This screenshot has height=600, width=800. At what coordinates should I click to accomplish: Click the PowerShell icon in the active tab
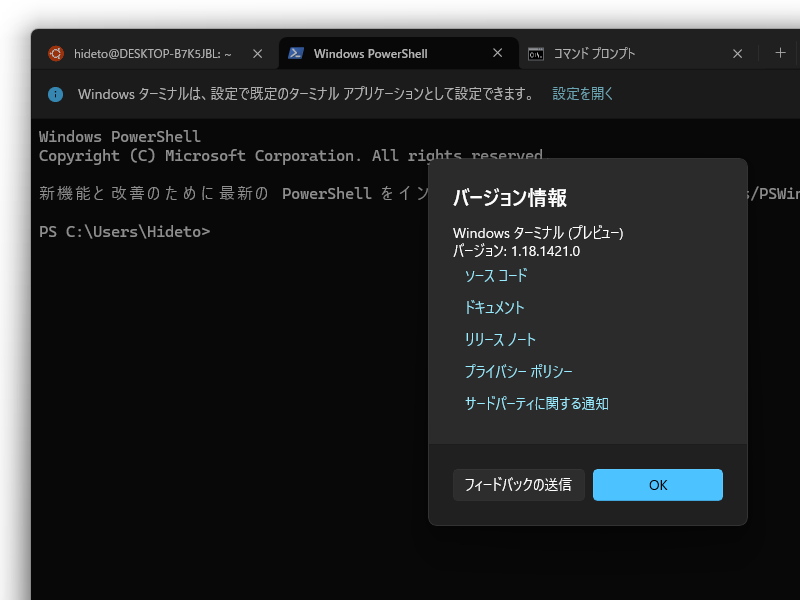pos(295,53)
